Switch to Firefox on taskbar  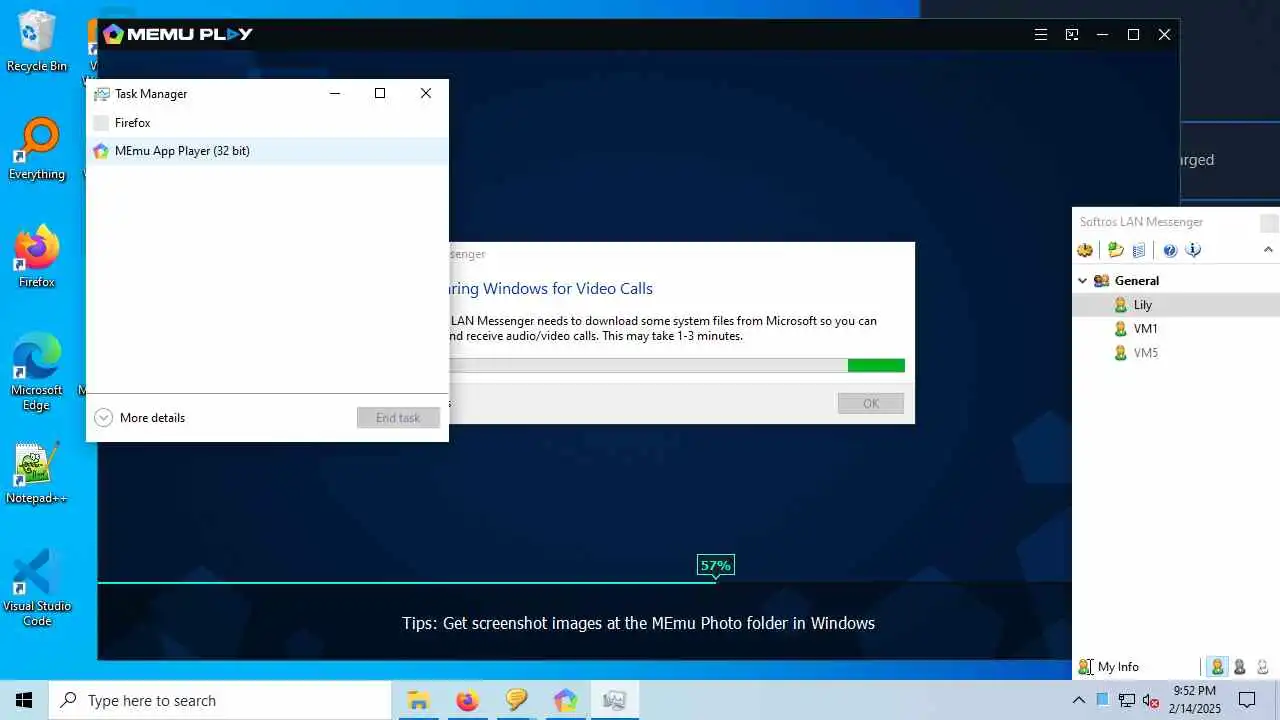[x=467, y=700]
